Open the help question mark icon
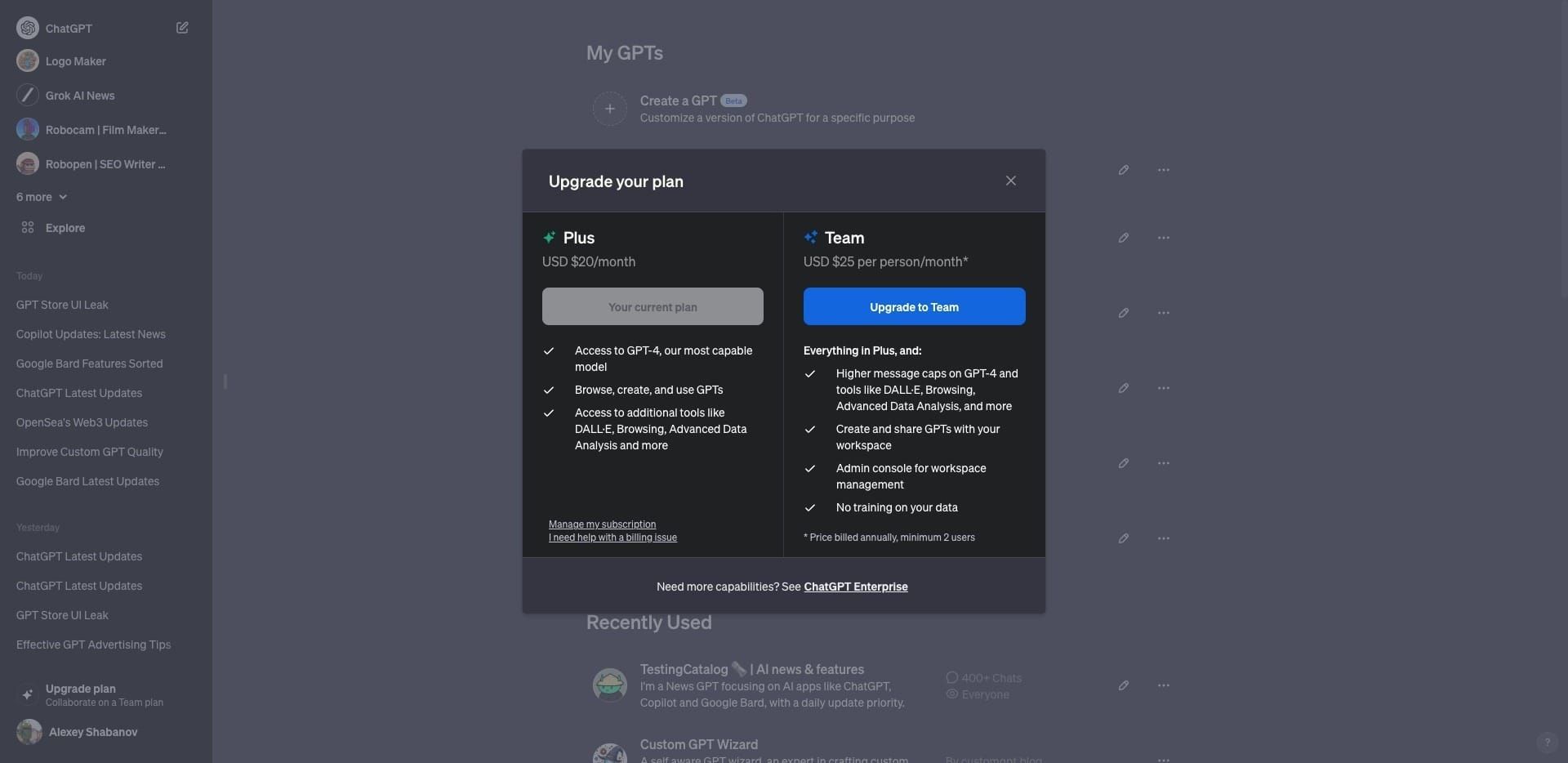 1548,743
